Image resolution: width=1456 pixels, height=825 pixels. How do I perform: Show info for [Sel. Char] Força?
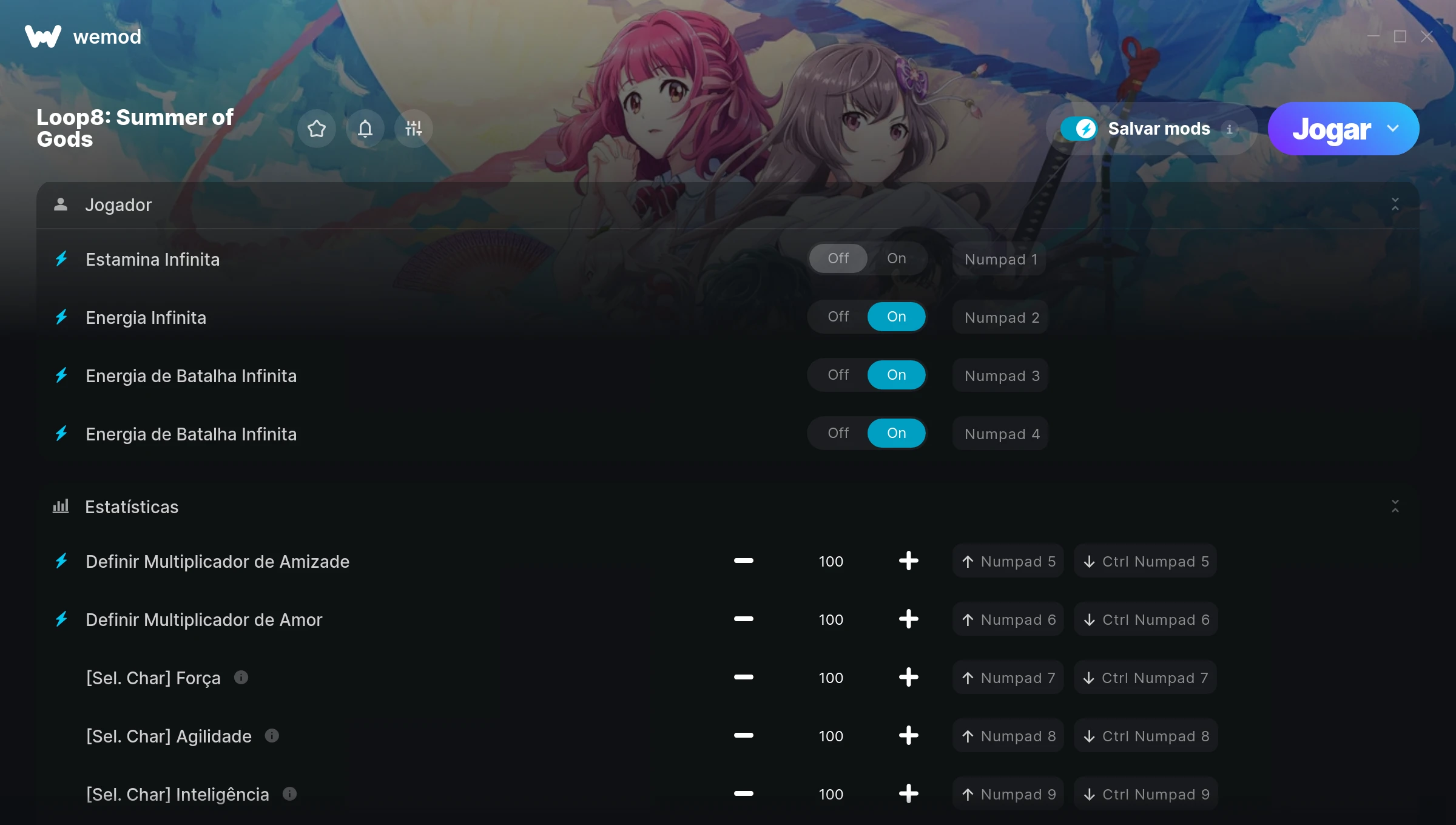pyautogui.click(x=241, y=678)
